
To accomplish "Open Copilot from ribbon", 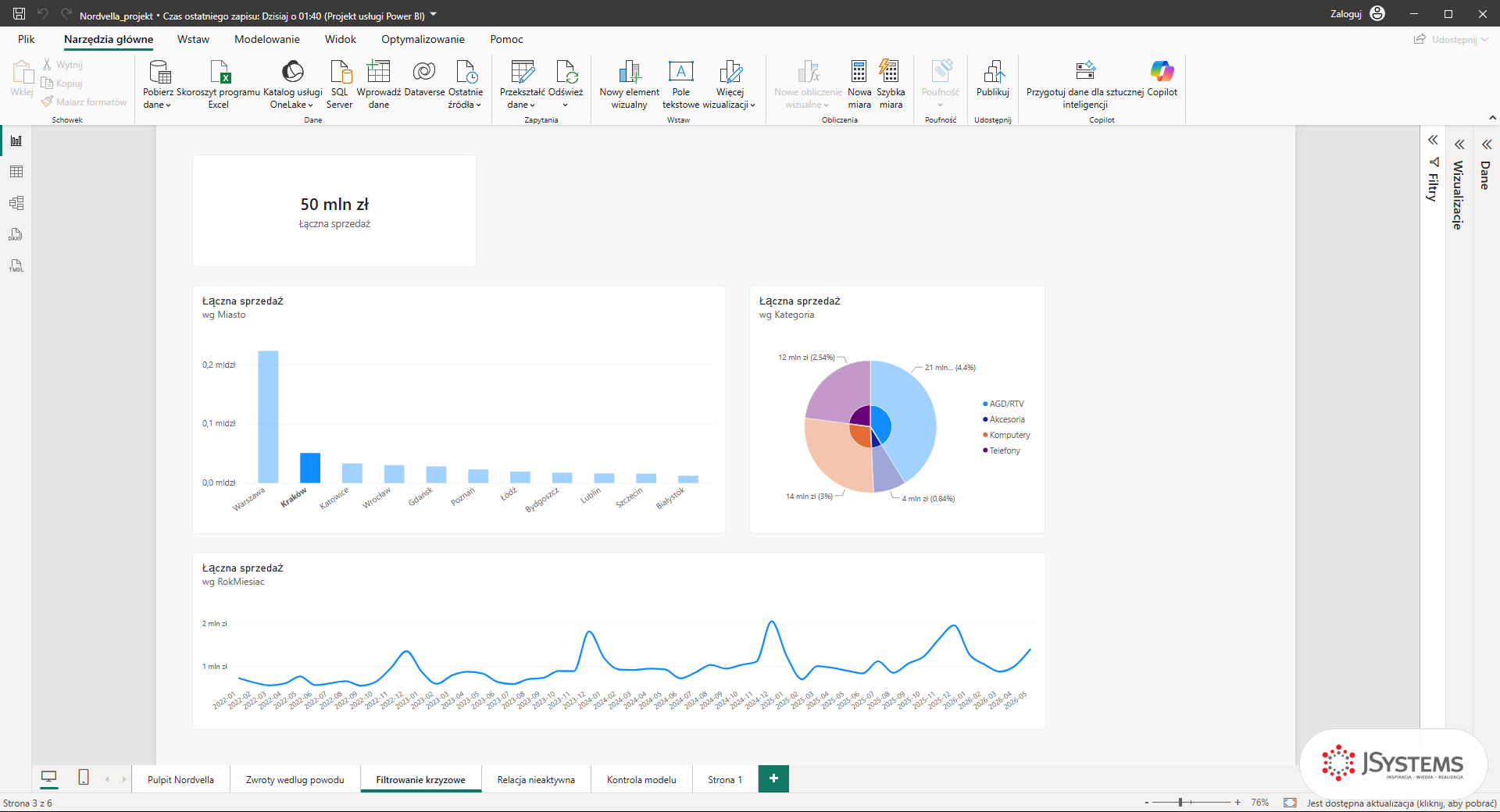I will click(x=1162, y=79).
